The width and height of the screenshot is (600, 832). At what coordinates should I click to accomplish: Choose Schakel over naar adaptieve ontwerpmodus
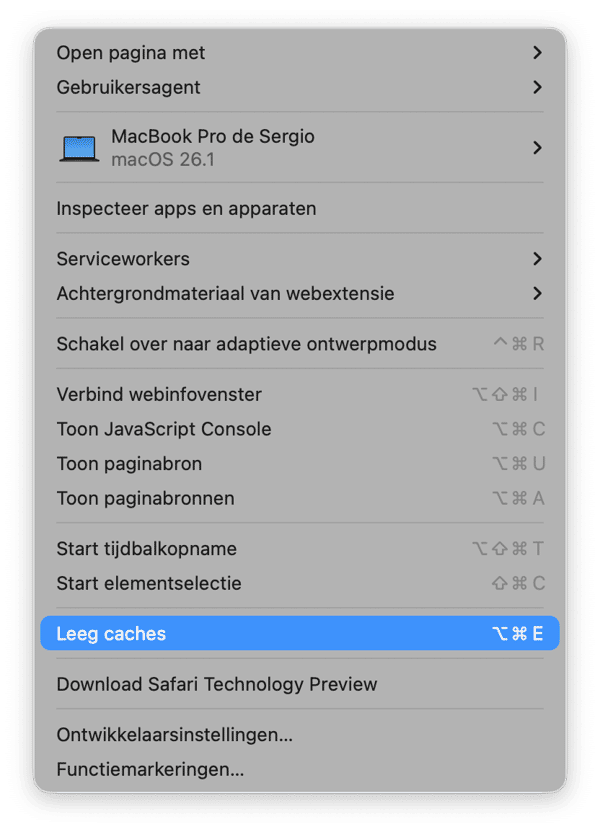(246, 344)
